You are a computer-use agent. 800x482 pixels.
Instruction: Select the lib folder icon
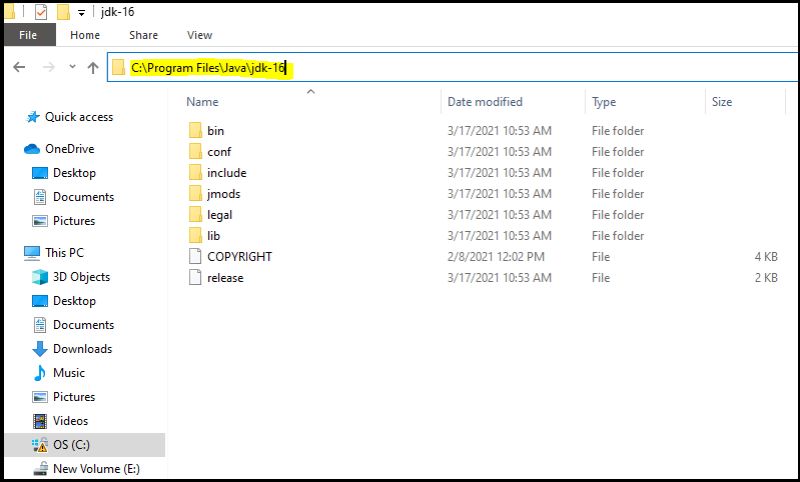pyautogui.click(x=195, y=235)
